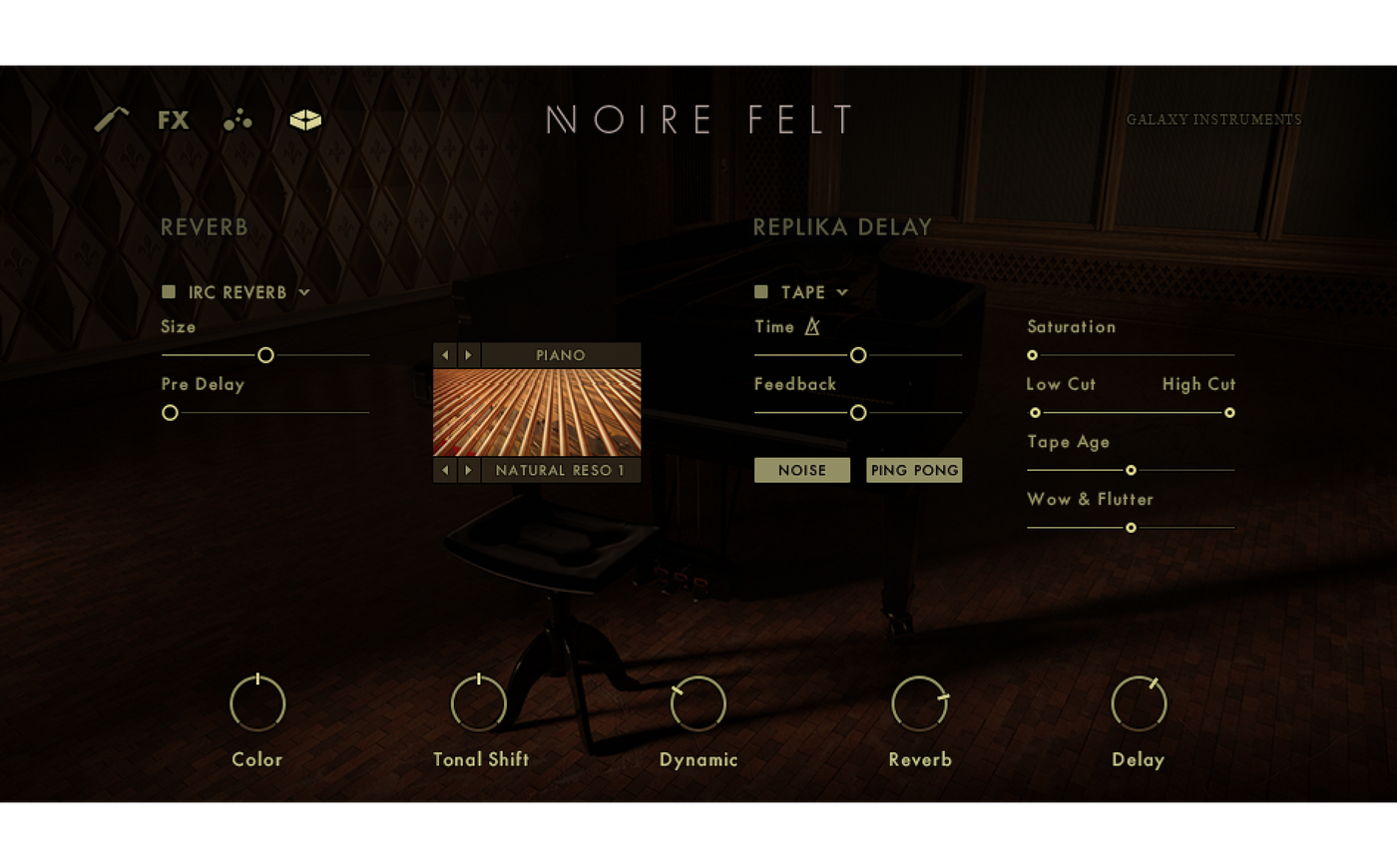
Task: Switch to the FX page
Action: point(174,121)
